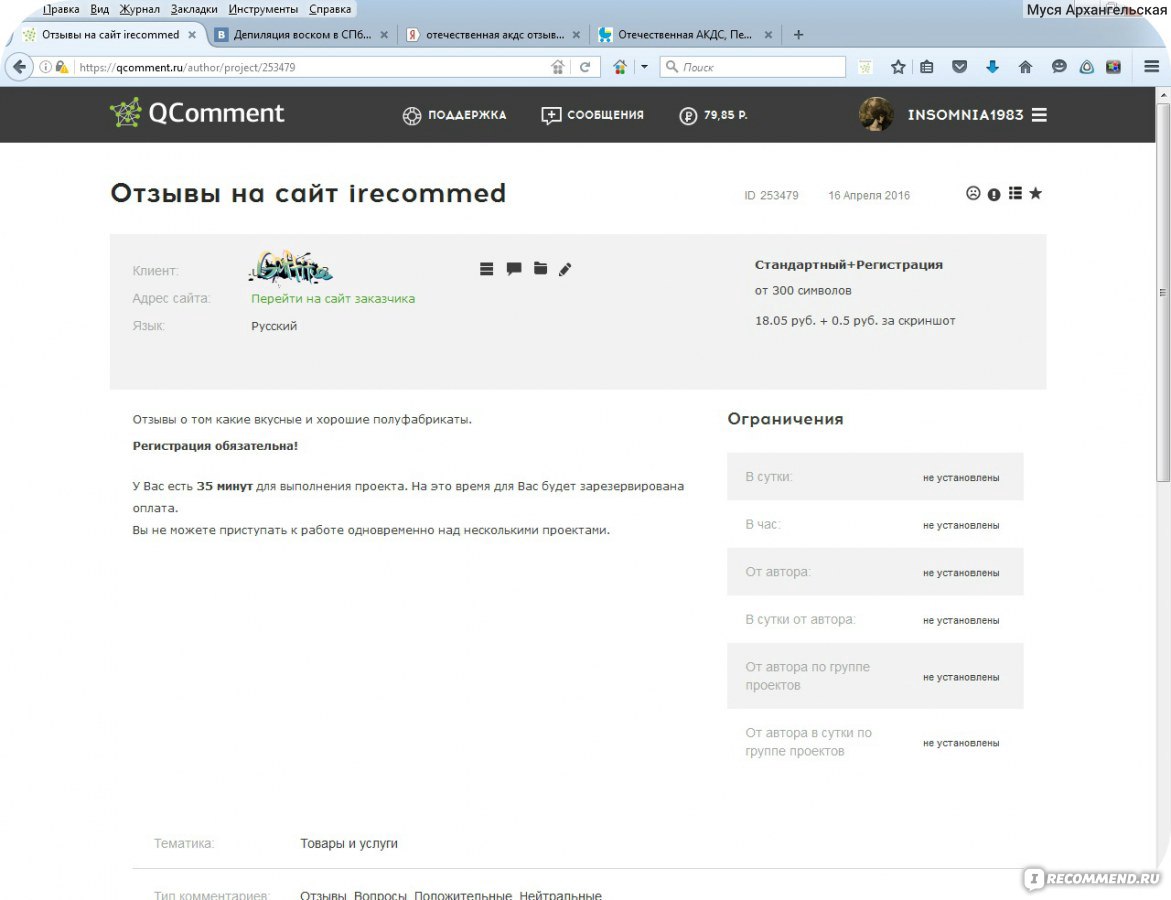Open dropdown arrow next to colorful home icon
The image size is (1171, 900).
click(644, 67)
